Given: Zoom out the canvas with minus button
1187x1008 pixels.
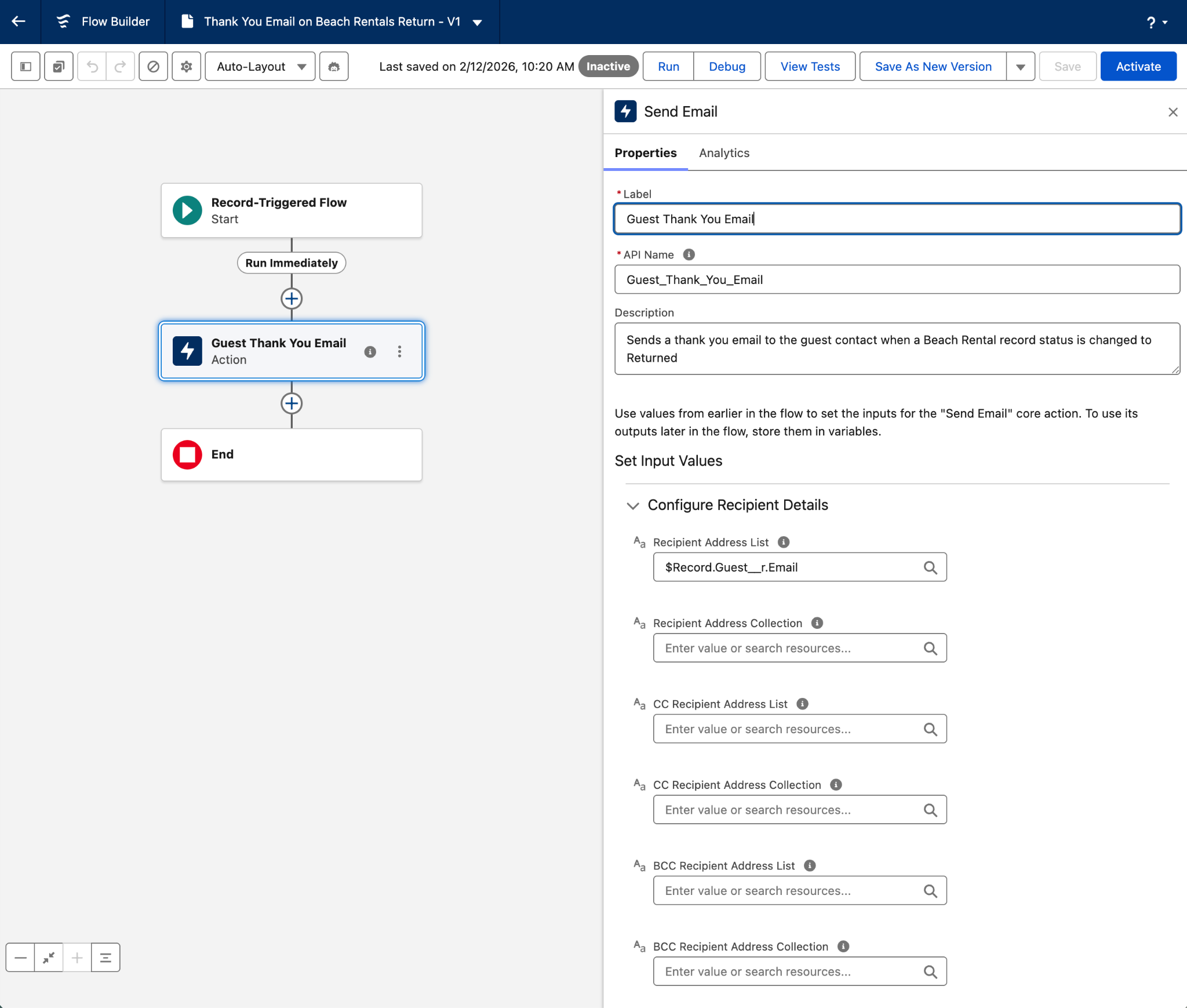Looking at the screenshot, I should (20, 958).
